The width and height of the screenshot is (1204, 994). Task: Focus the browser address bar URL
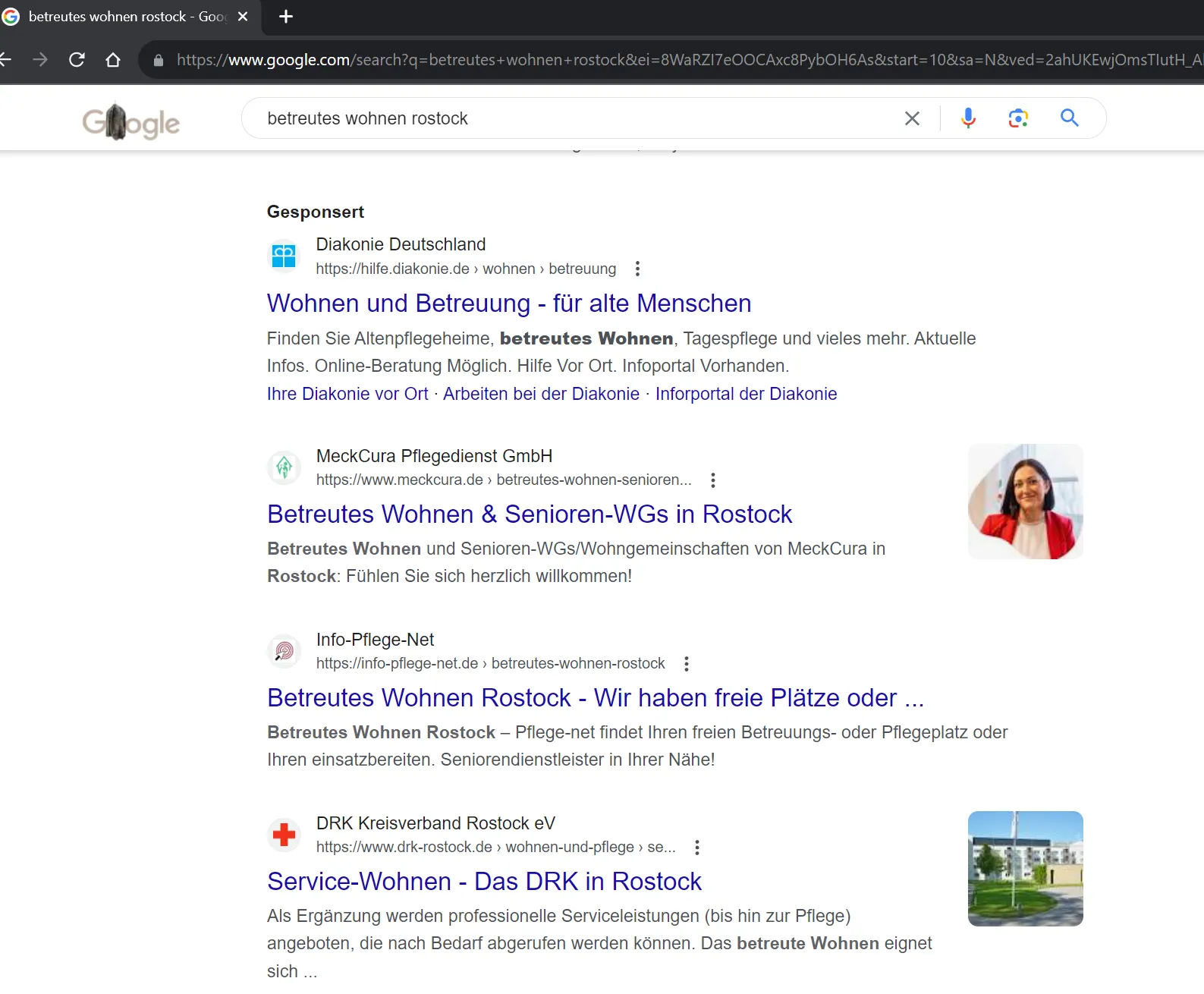tap(689, 60)
